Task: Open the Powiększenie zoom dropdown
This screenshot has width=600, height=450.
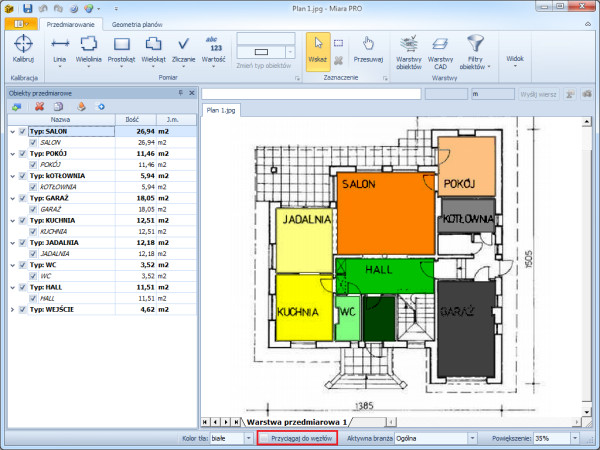Action: coord(574,438)
